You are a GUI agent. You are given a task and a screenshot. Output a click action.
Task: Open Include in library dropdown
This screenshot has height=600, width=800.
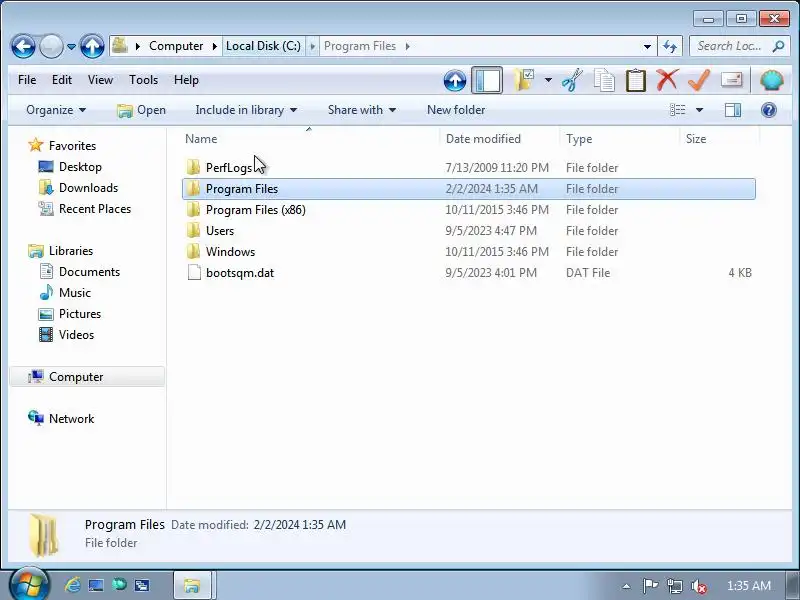[x=246, y=110]
